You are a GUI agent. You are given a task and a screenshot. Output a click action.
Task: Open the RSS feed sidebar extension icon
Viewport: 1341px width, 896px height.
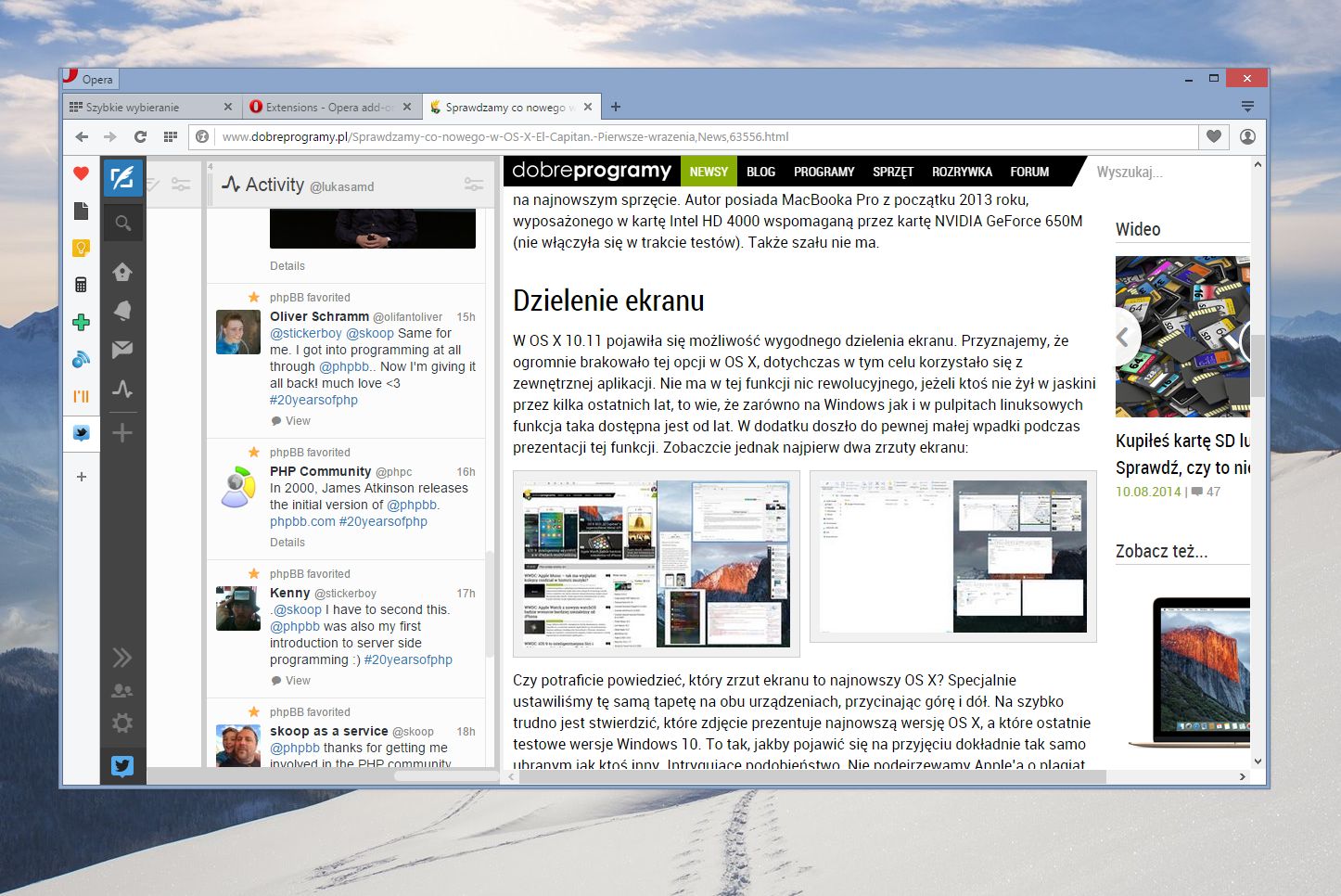[x=81, y=359]
